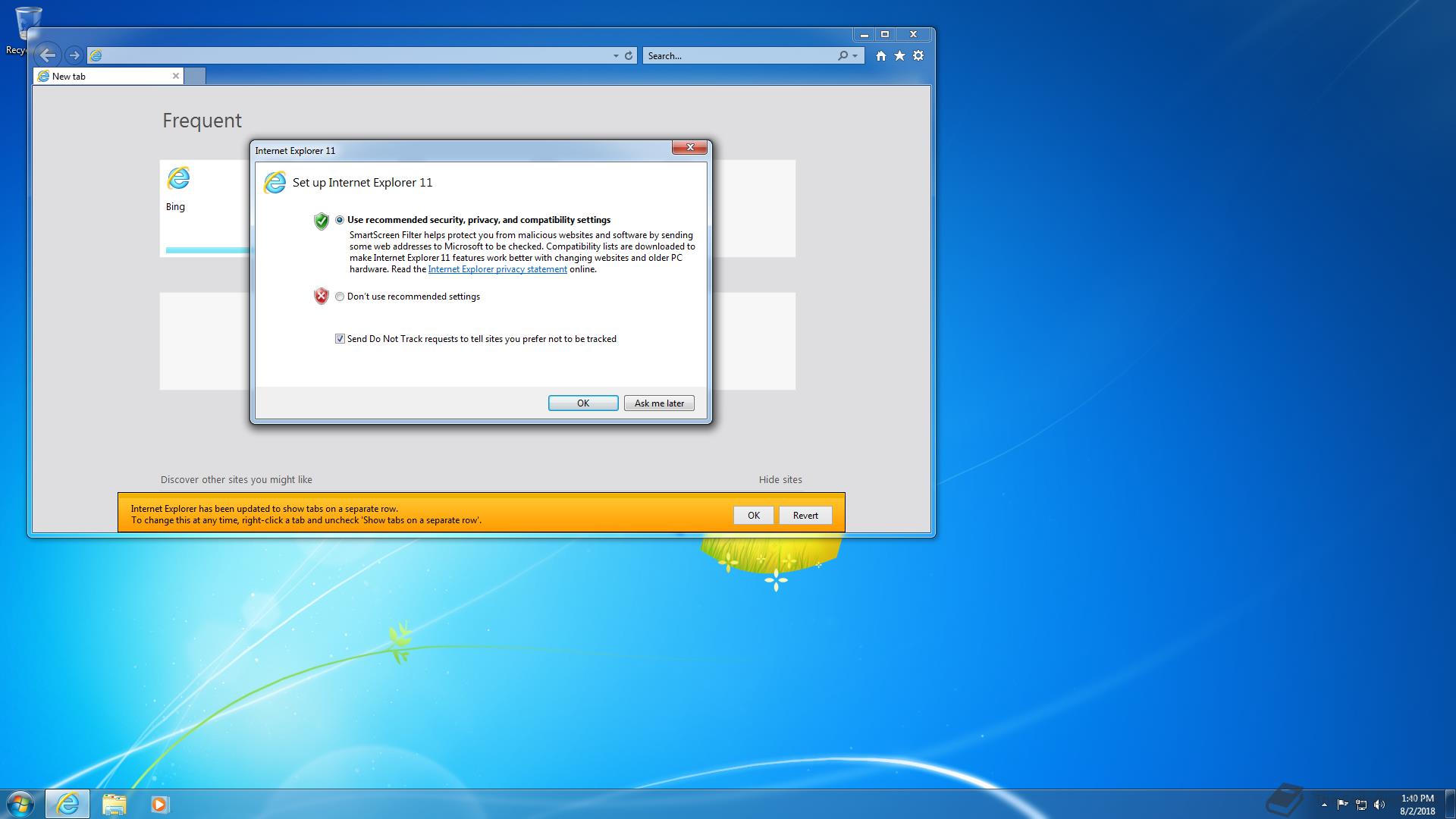
Task: Minimize the Internet Explorer window
Action: click(864, 34)
